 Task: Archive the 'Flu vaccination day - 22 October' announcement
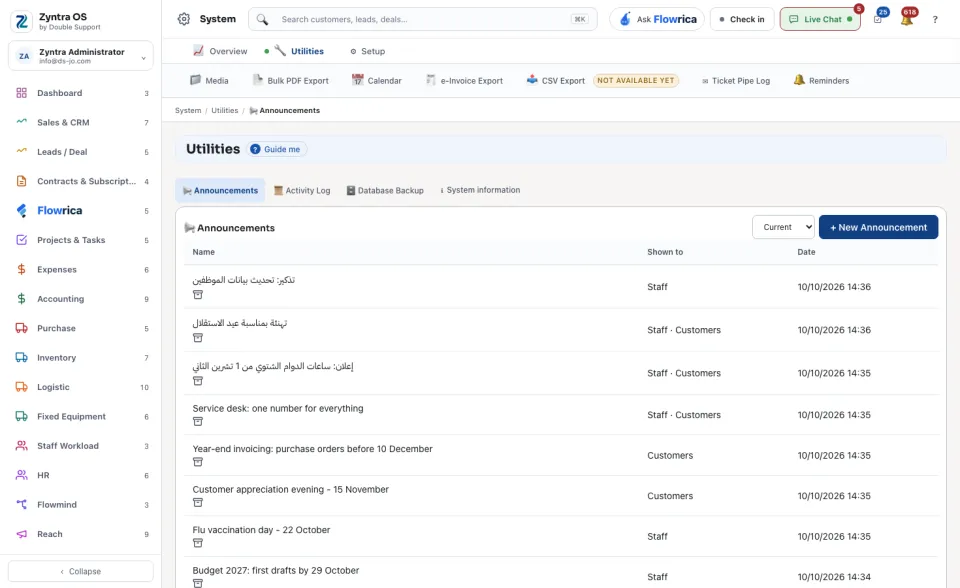(198, 543)
